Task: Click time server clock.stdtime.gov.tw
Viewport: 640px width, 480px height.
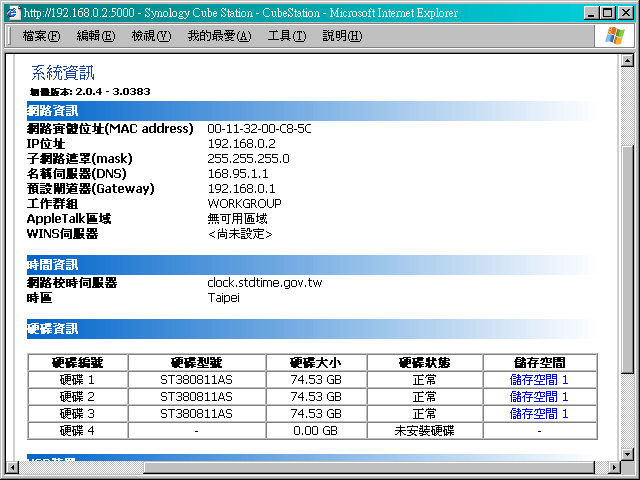Action: [x=265, y=283]
